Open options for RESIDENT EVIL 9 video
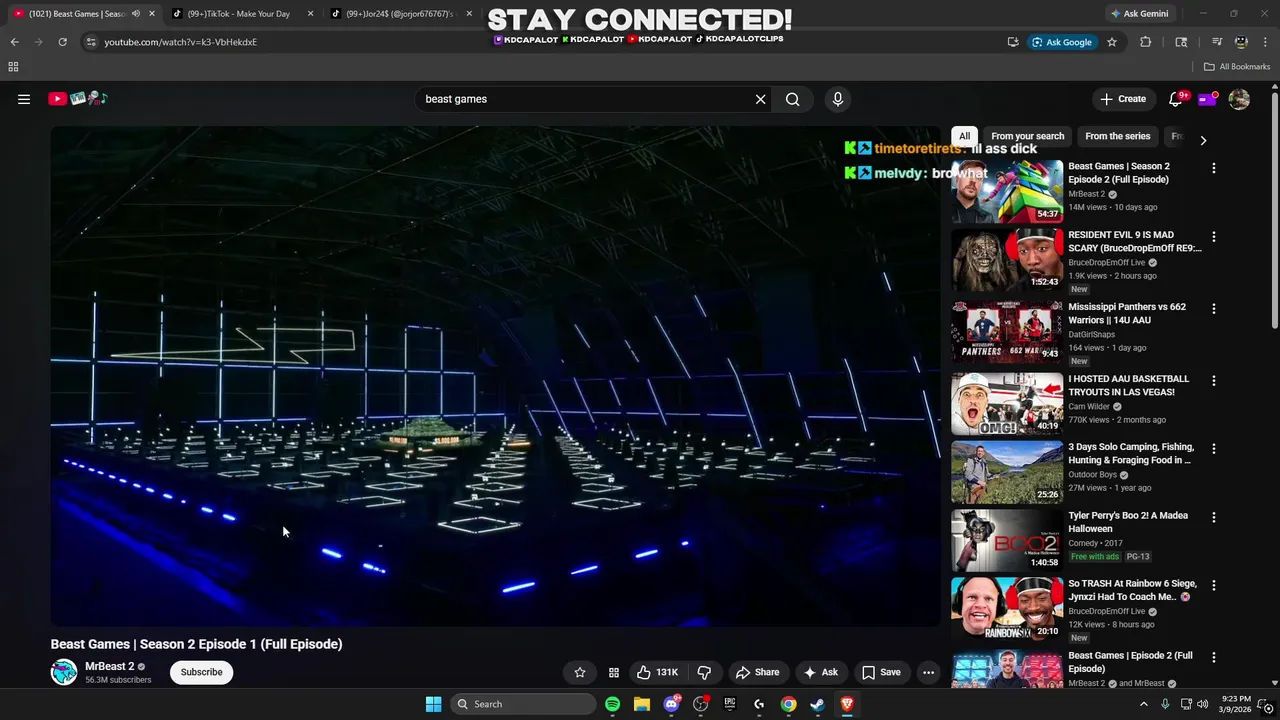This screenshot has height=720, width=1280. pos(1214,237)
